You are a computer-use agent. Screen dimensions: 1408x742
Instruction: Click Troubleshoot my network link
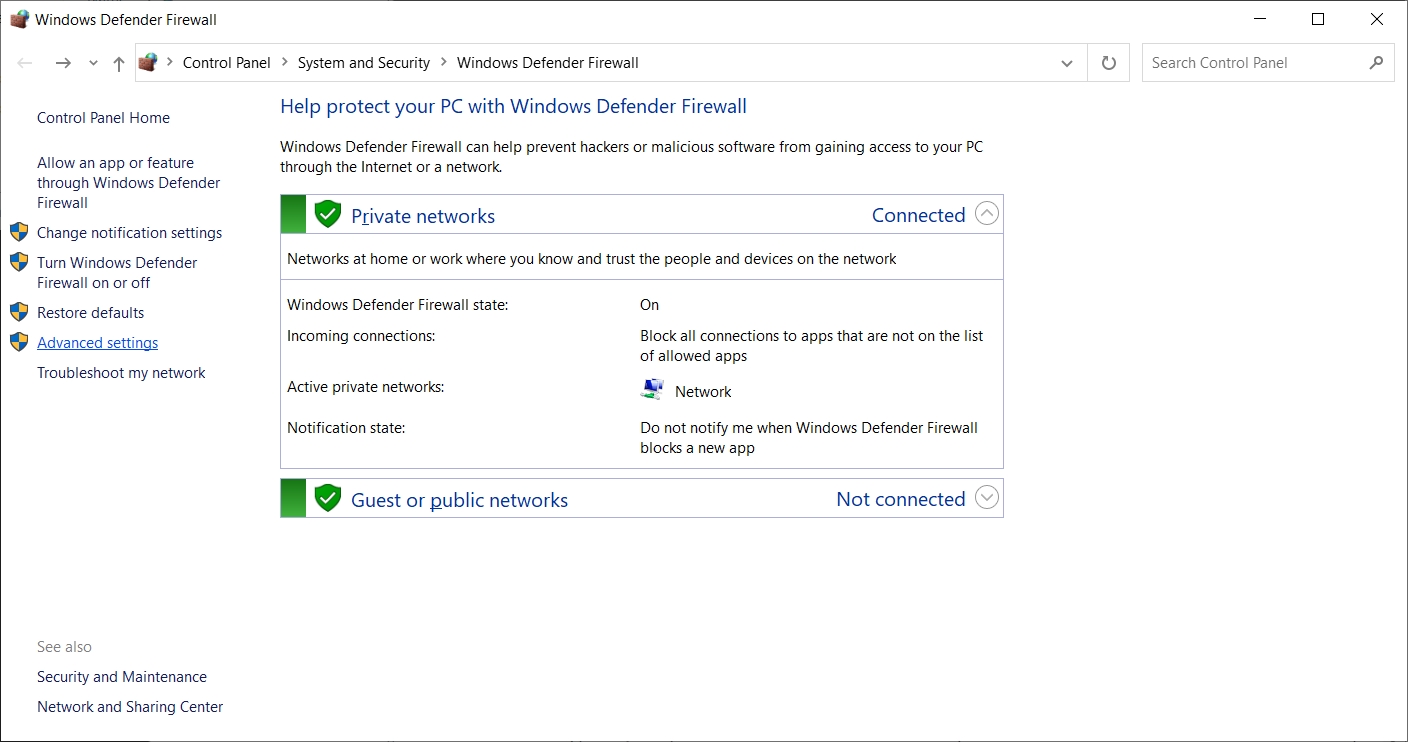(x=121, y=373)
